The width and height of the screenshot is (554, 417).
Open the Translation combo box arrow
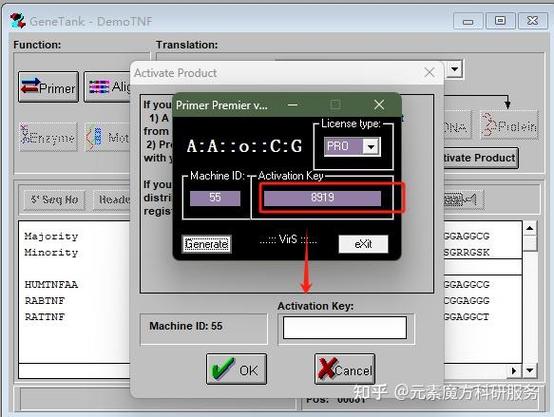tap(454, 69)
